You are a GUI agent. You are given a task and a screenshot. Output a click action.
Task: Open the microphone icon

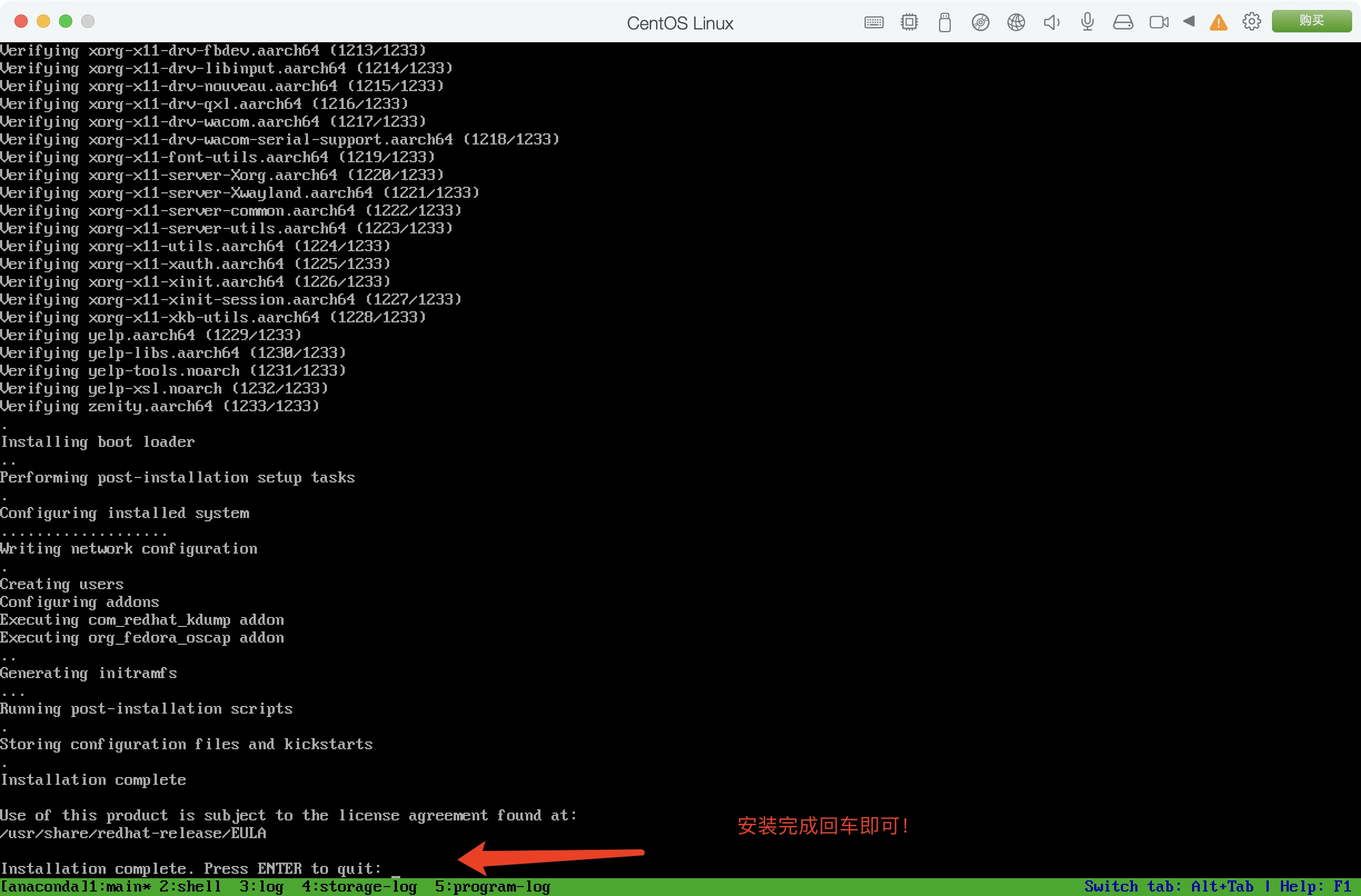coord(1087,22)
